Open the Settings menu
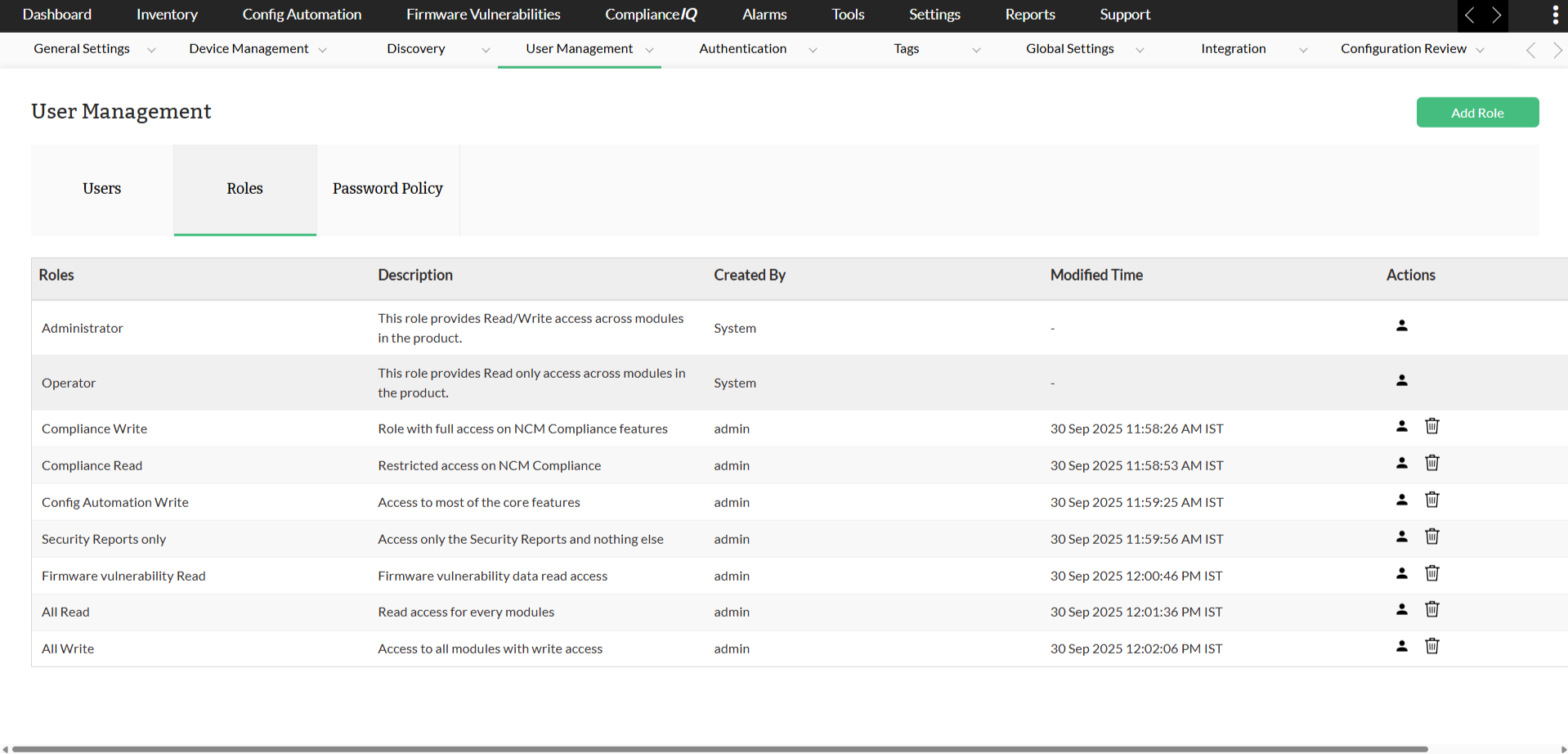Image resolution: width=1568 pixels, height=754 pixels. point(934,15)
